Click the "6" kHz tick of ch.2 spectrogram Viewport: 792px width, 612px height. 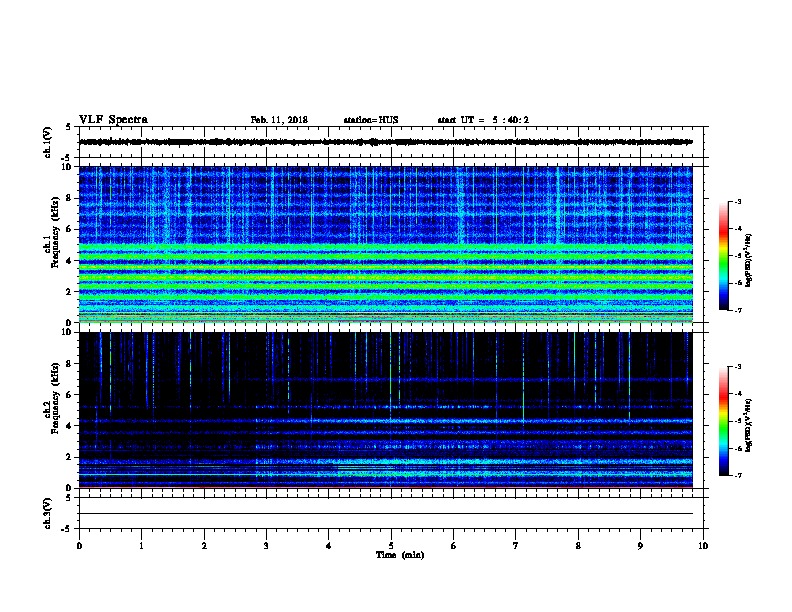(x=70, y=395)
